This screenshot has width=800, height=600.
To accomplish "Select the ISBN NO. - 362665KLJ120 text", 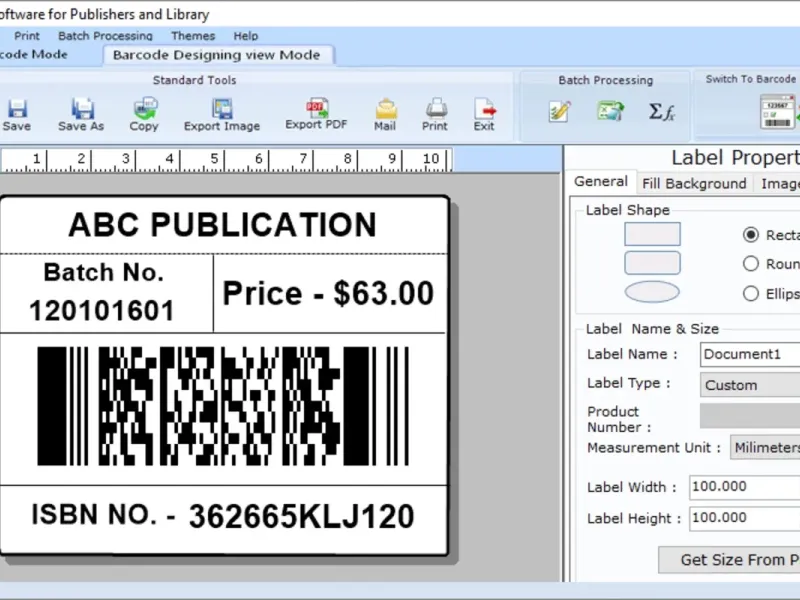I will 223,516.
